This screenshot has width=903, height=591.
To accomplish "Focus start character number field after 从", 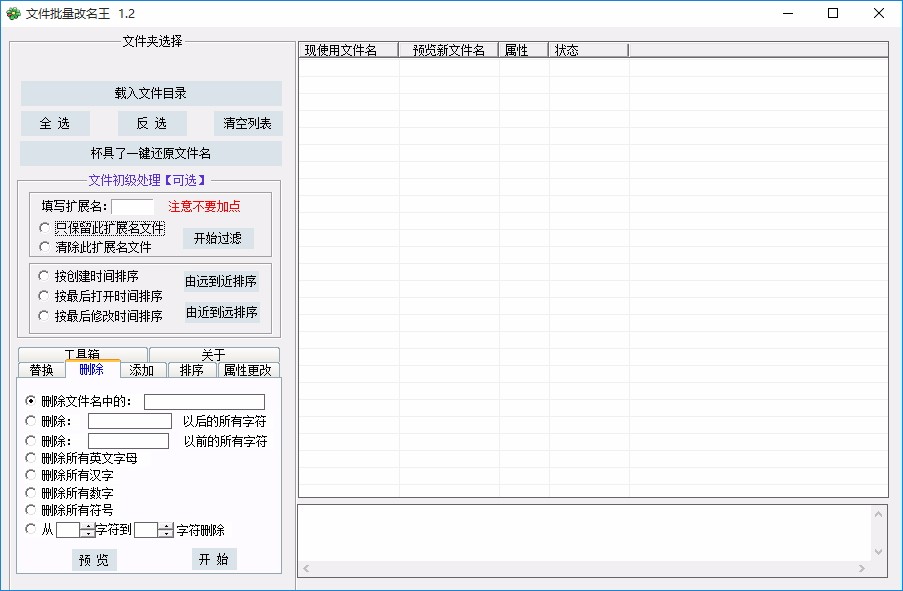I will [x=69, y=530].
